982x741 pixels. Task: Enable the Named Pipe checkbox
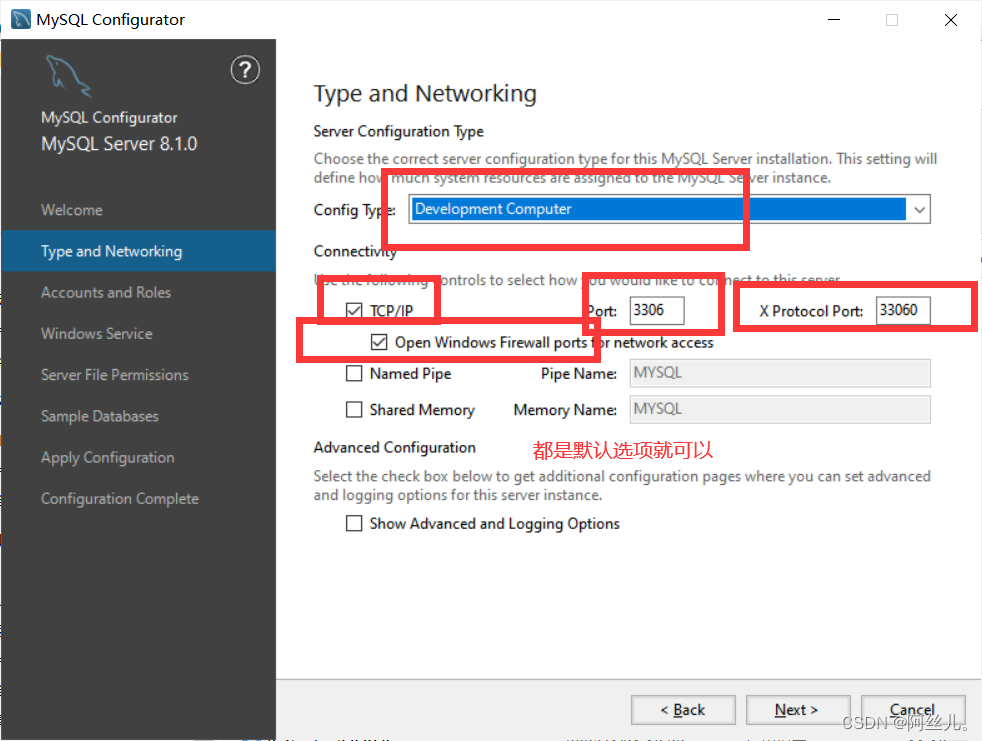click(354, 373)
